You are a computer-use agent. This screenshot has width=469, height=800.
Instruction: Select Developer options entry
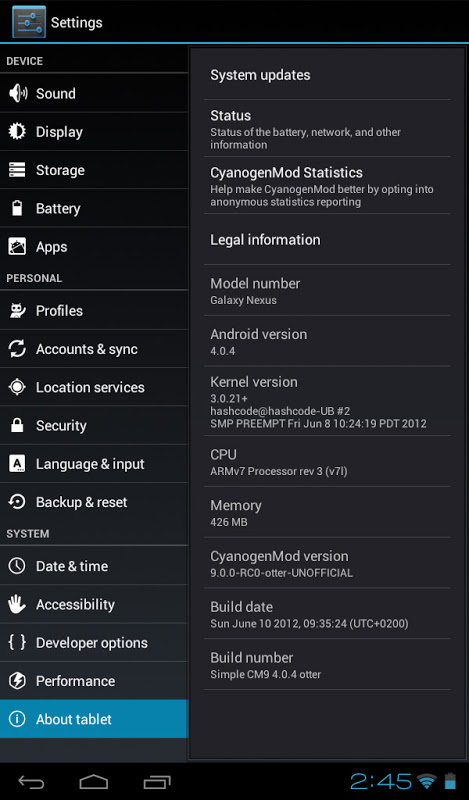(x=94, y=643)
